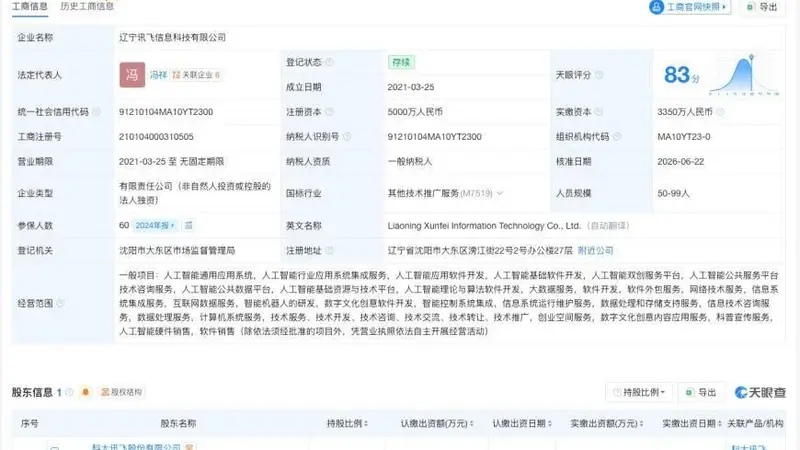The image size is (800, 450).
Task: Expand the 其他技术推广服务 industry chevron
Action: pos(500,193)
